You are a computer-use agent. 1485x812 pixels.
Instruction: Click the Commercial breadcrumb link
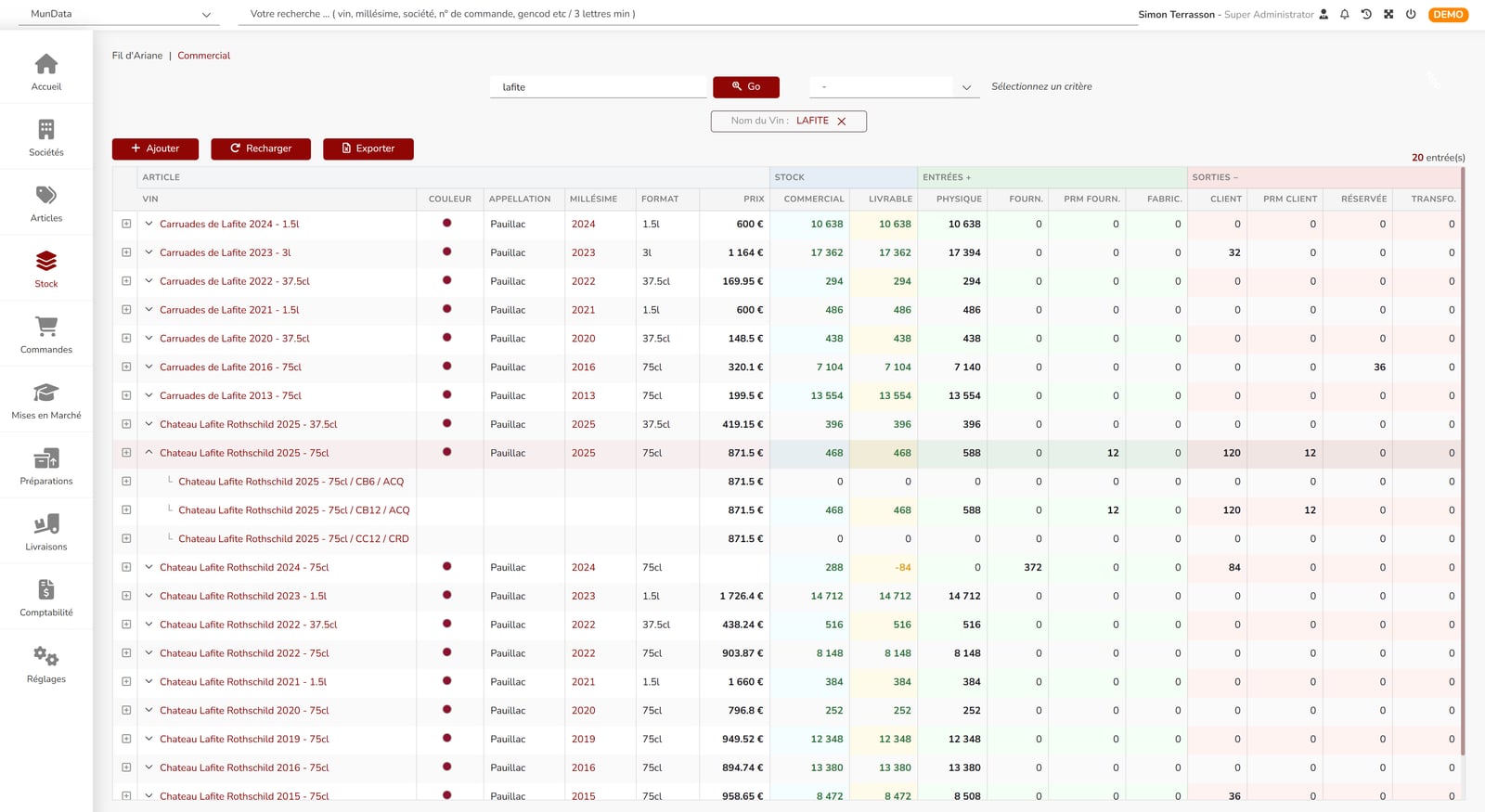[x=204, y=56]
